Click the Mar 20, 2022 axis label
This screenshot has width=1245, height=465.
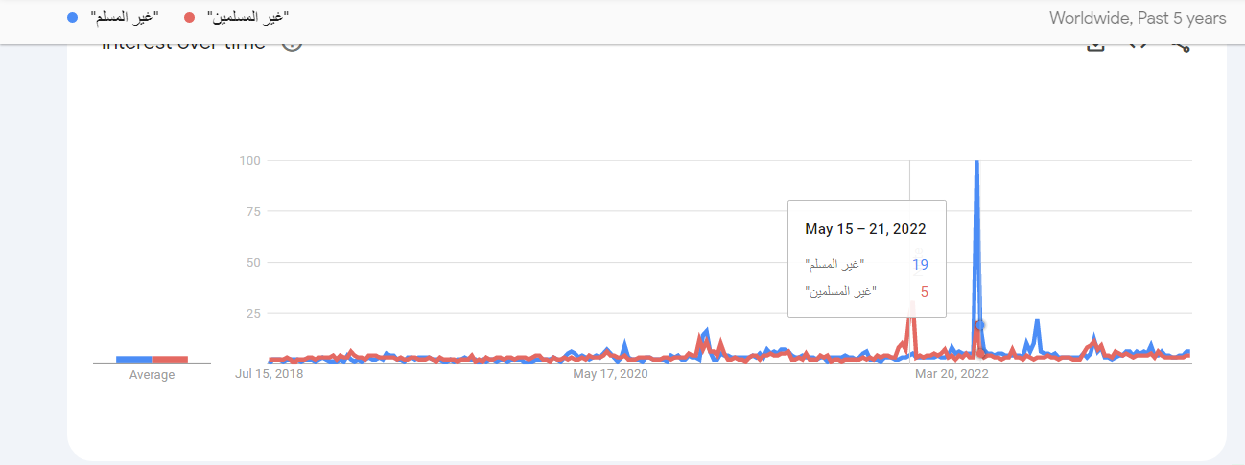[952, 374]
